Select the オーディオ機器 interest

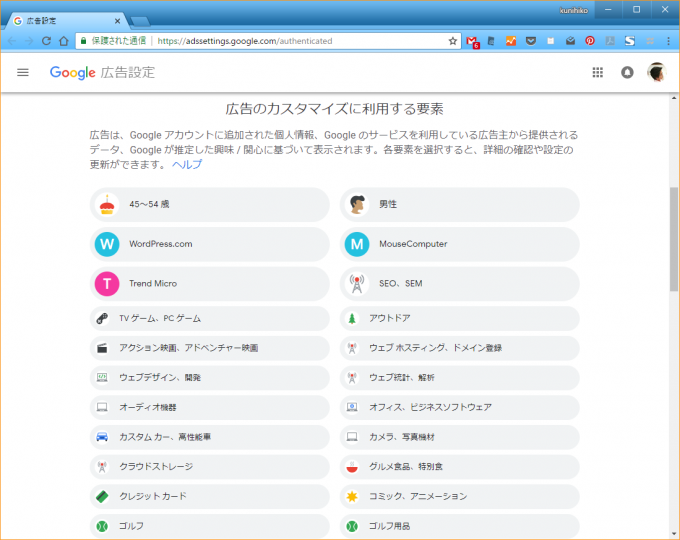tap(209, 407)
